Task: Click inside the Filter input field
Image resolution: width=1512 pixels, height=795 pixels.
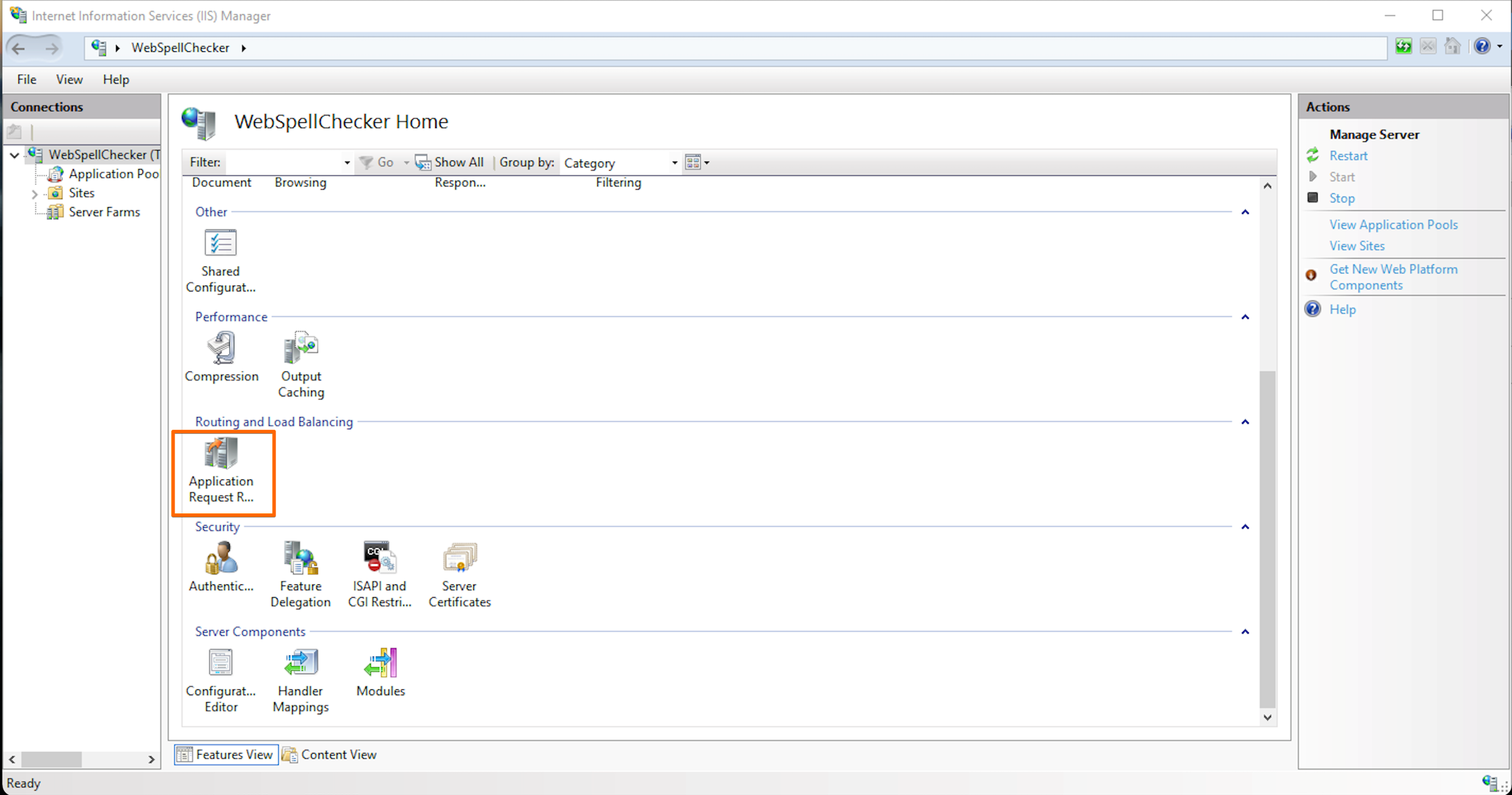Action: pyautogui.click(x=282, y=163)
